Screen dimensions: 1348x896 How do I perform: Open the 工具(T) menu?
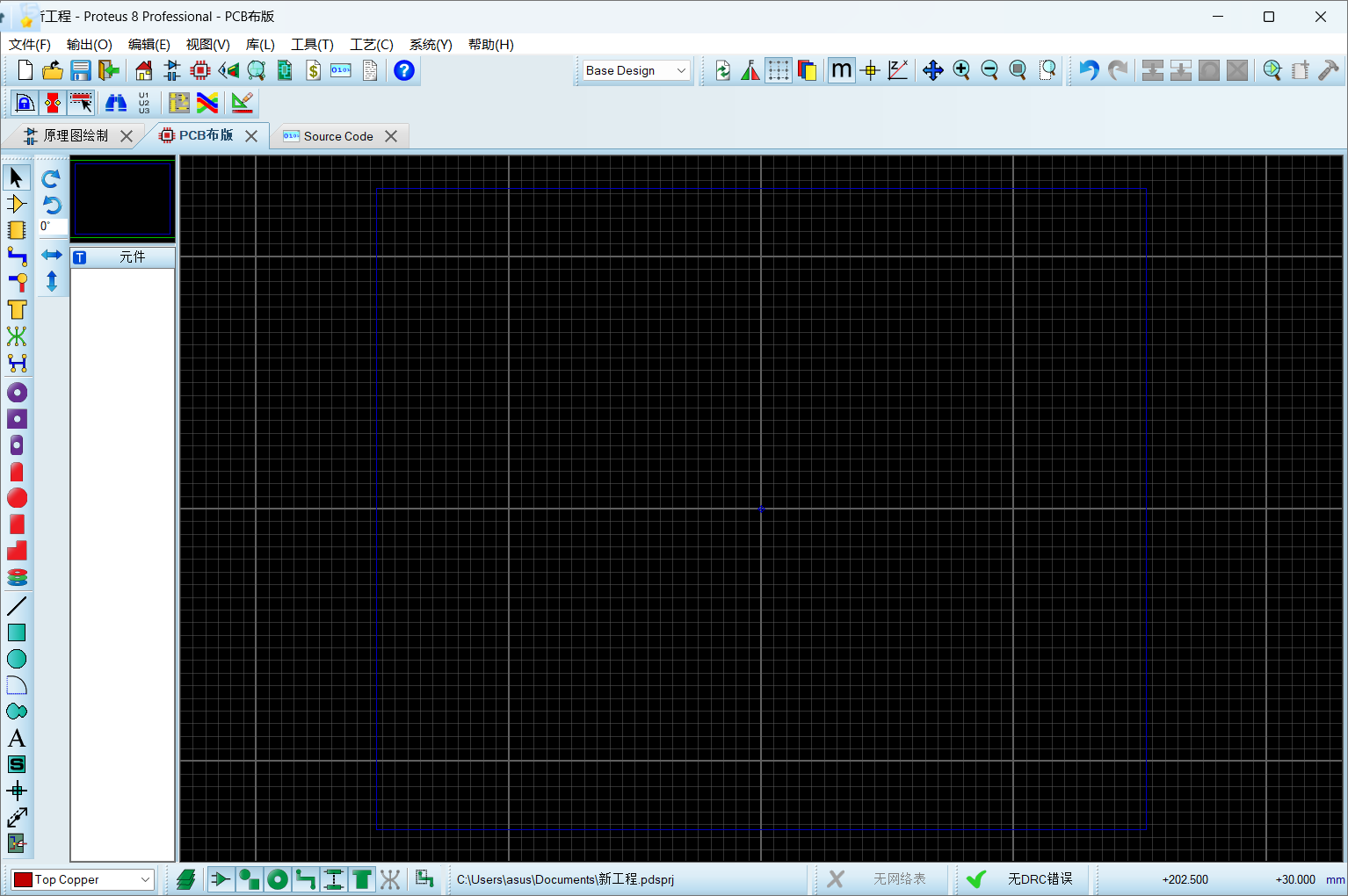click(313, 45)
